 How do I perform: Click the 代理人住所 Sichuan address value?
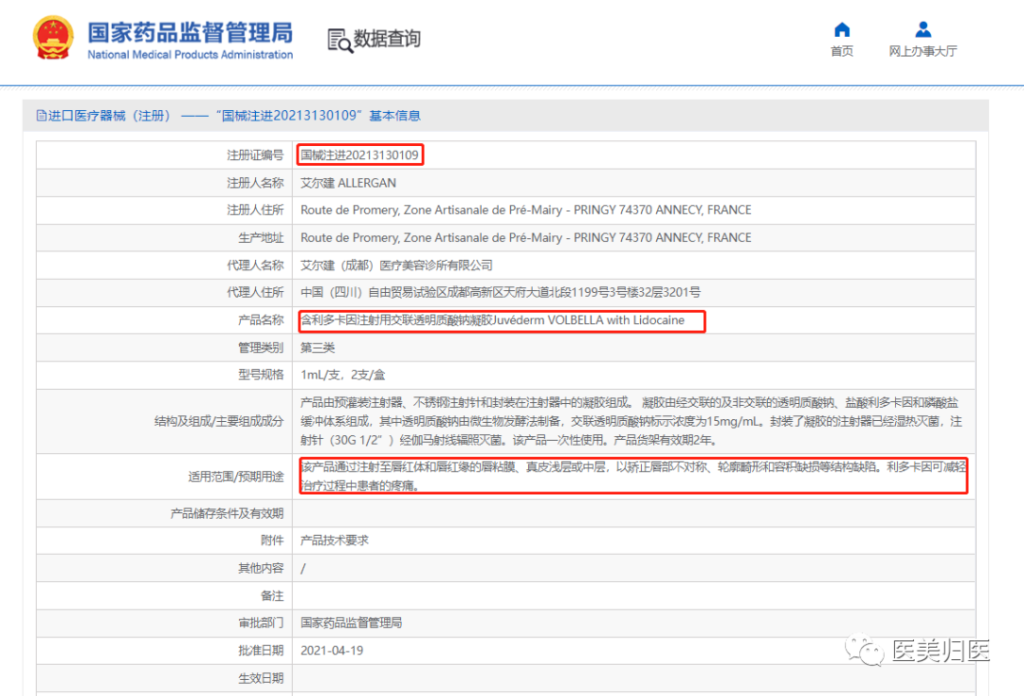(500, 293)
